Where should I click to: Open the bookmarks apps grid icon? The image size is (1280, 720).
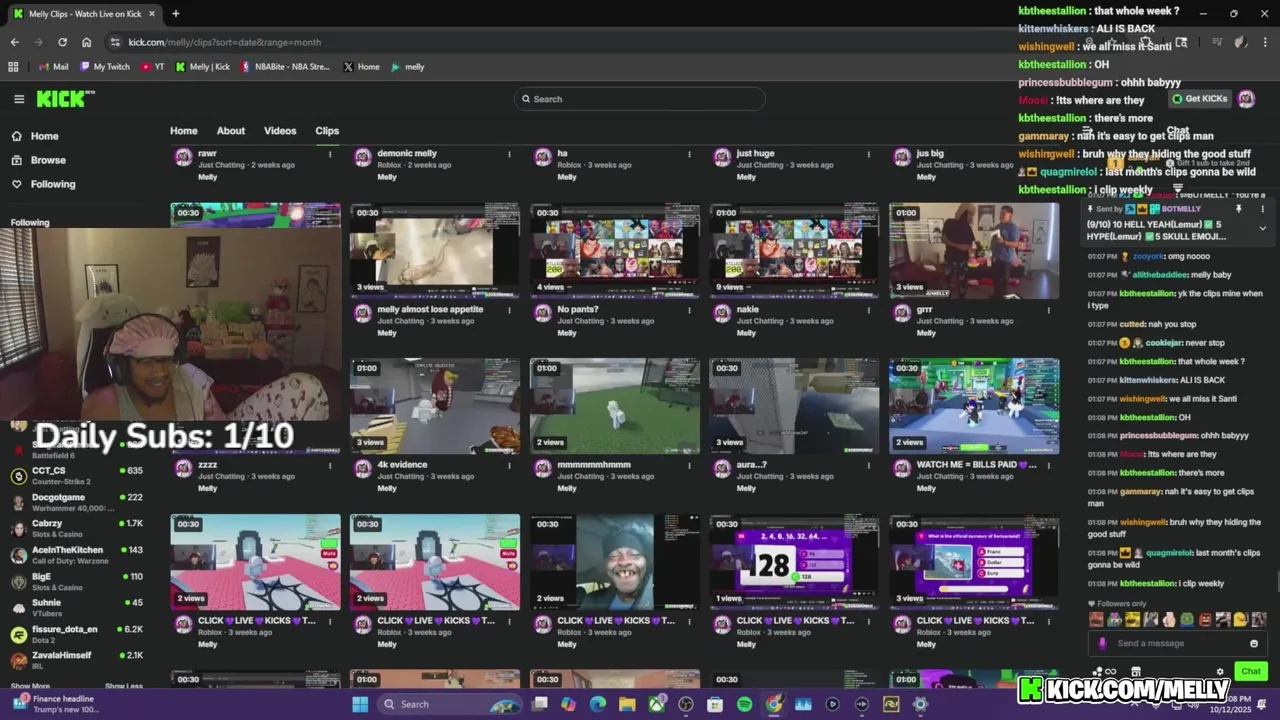coord(13,67)
